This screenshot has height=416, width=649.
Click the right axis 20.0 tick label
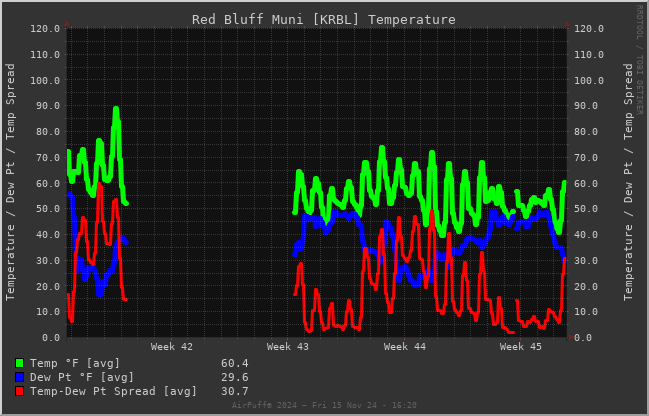[586, 286]
